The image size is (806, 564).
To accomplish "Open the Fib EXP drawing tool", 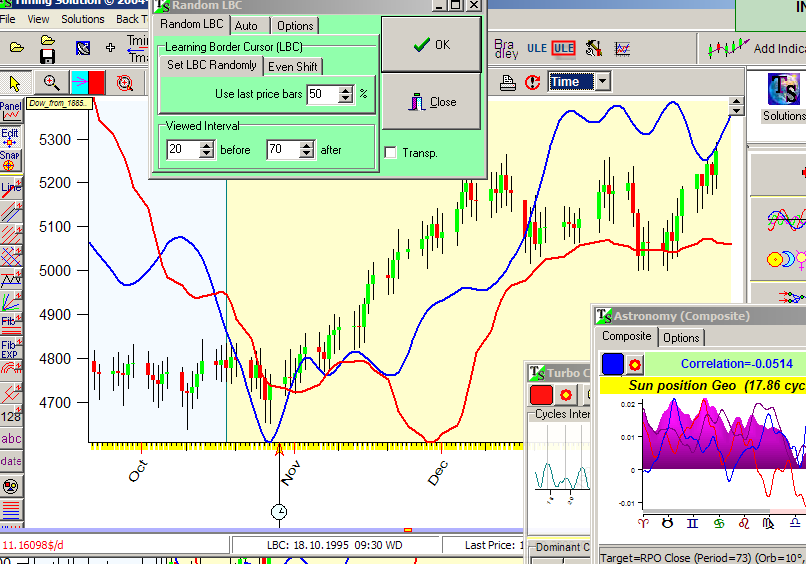I will tap(11, 350).
